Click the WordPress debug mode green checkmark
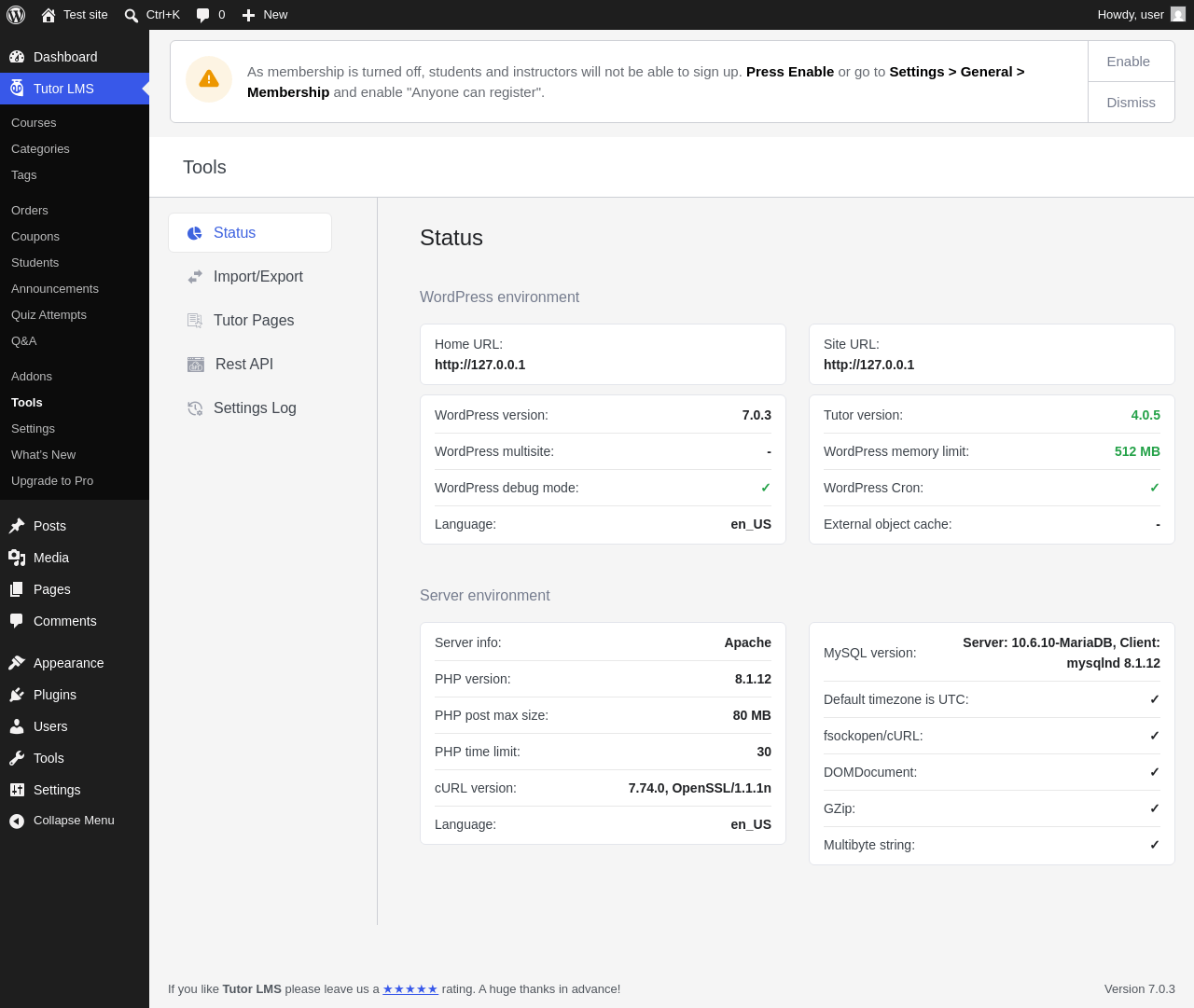 [x=766, y=488]
